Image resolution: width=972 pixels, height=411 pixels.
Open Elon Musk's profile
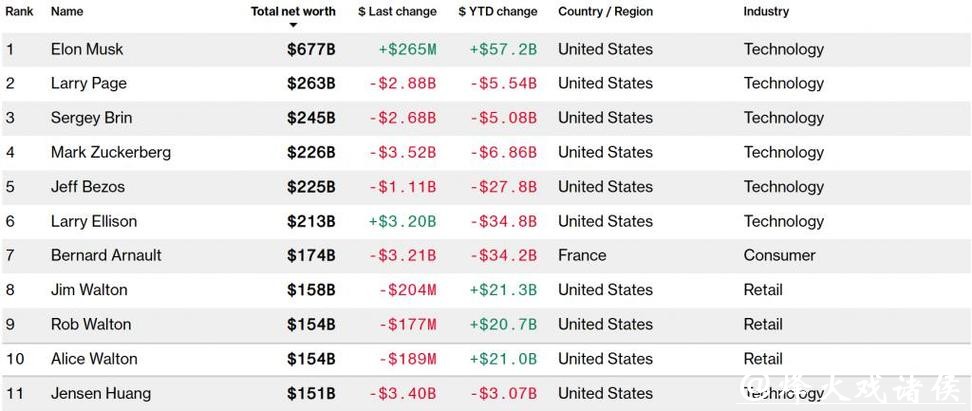pyautogui.click(x=87, y=49)
